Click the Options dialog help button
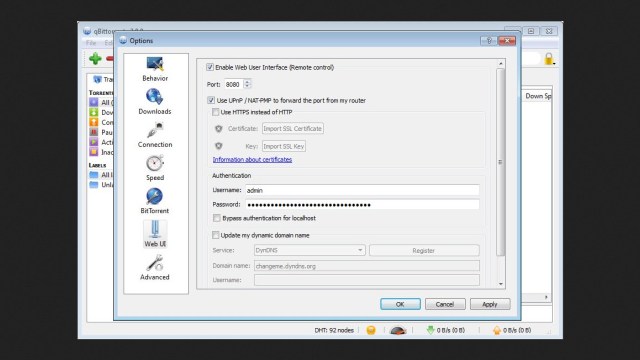 489,40
